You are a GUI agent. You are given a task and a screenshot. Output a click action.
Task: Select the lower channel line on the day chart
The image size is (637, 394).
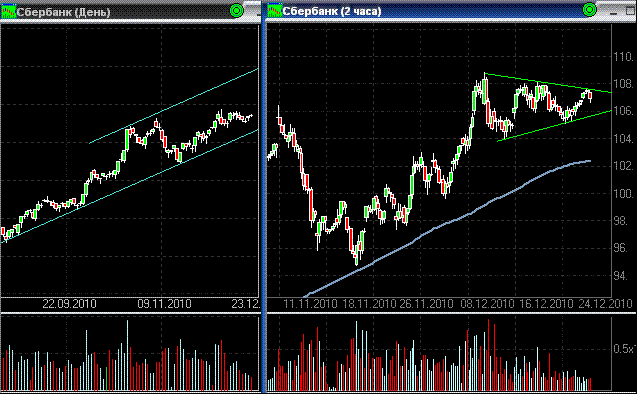click(x=130, y=186)
